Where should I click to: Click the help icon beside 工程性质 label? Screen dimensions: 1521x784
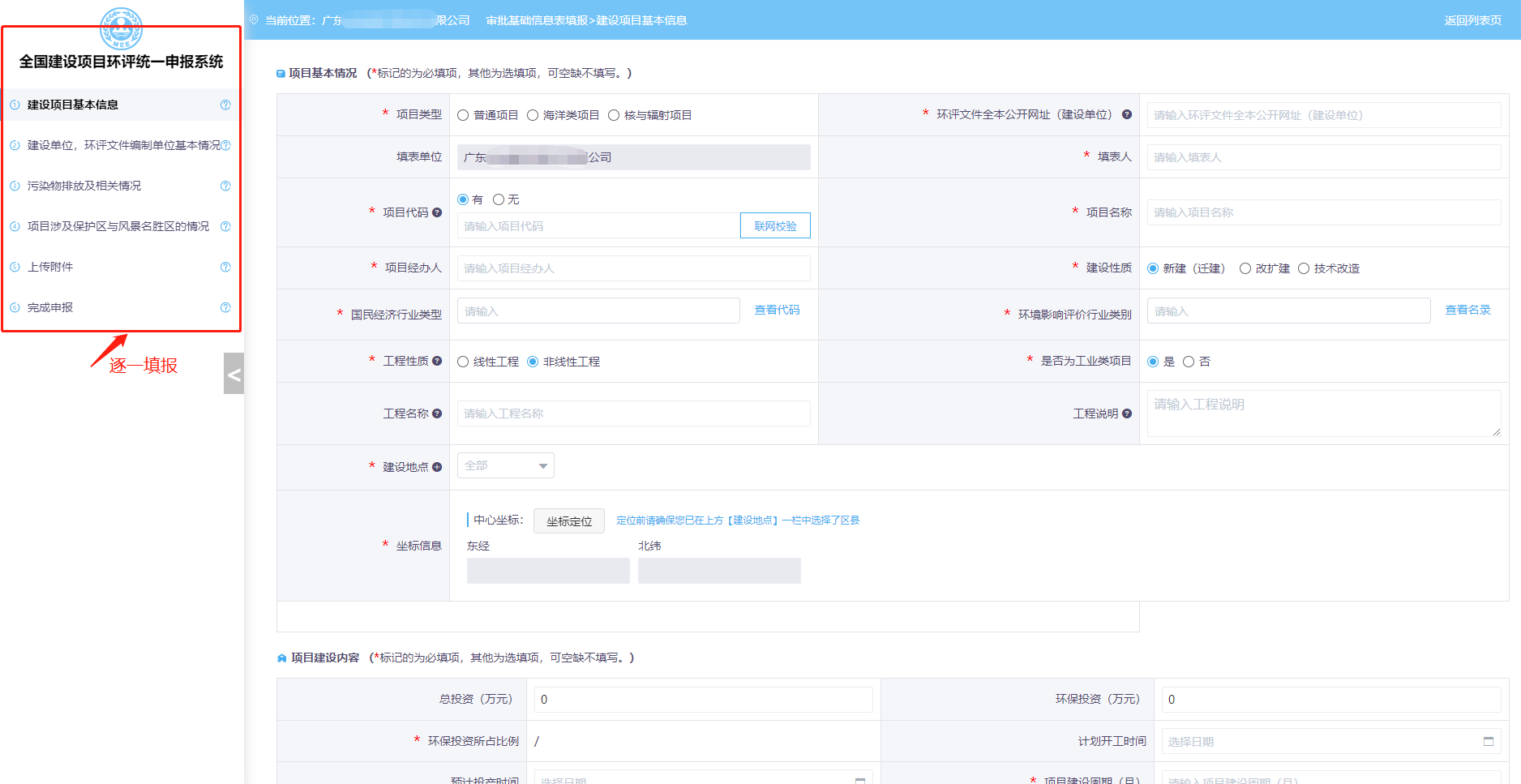click(437, 361)
